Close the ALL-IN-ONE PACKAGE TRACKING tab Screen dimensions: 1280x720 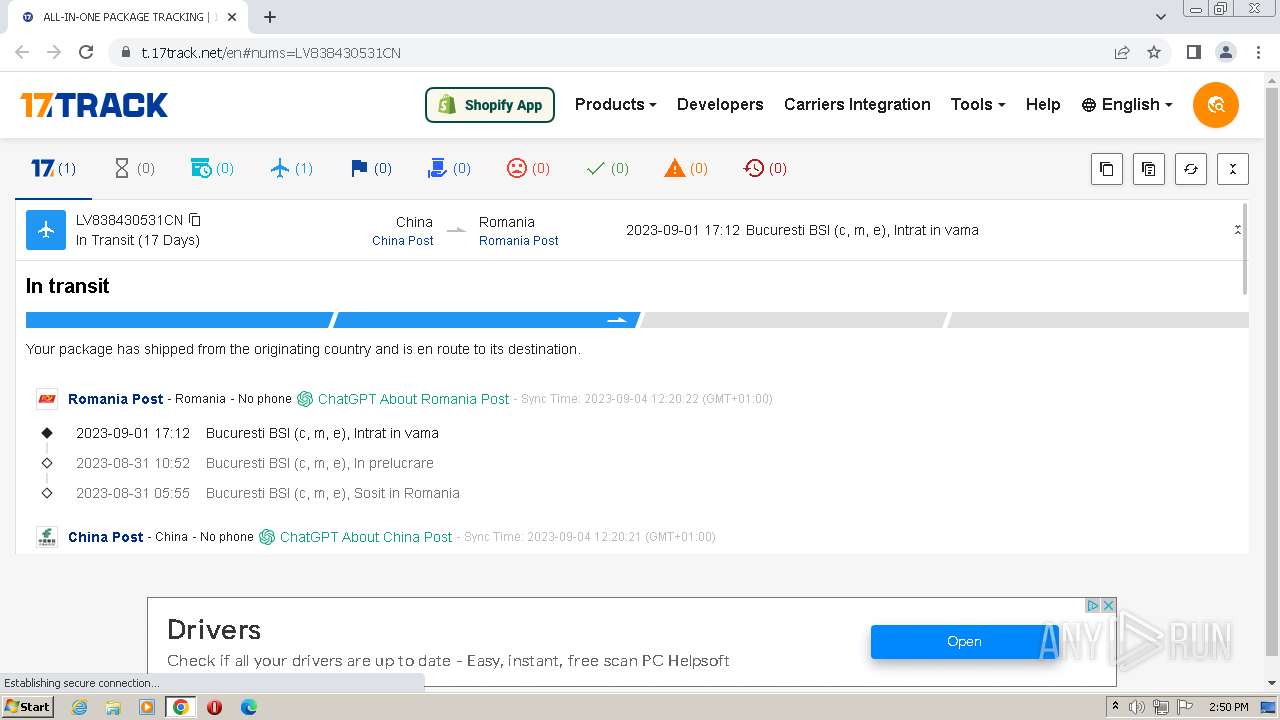click(x=232, y=17)
